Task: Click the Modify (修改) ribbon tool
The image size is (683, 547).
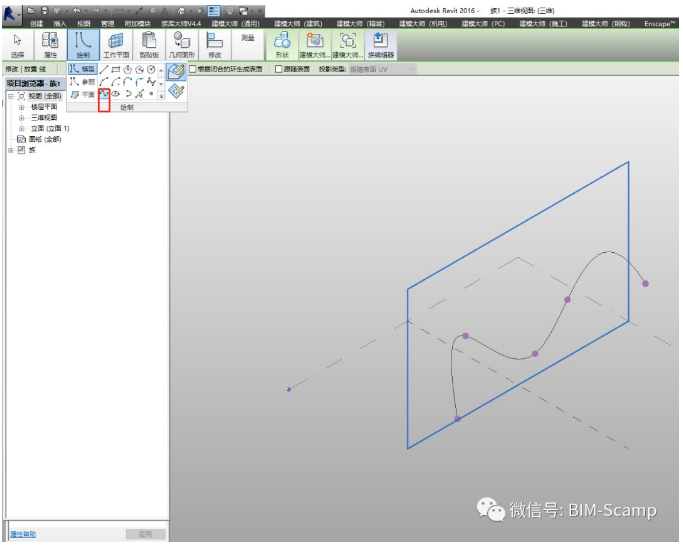Action: 214,45
